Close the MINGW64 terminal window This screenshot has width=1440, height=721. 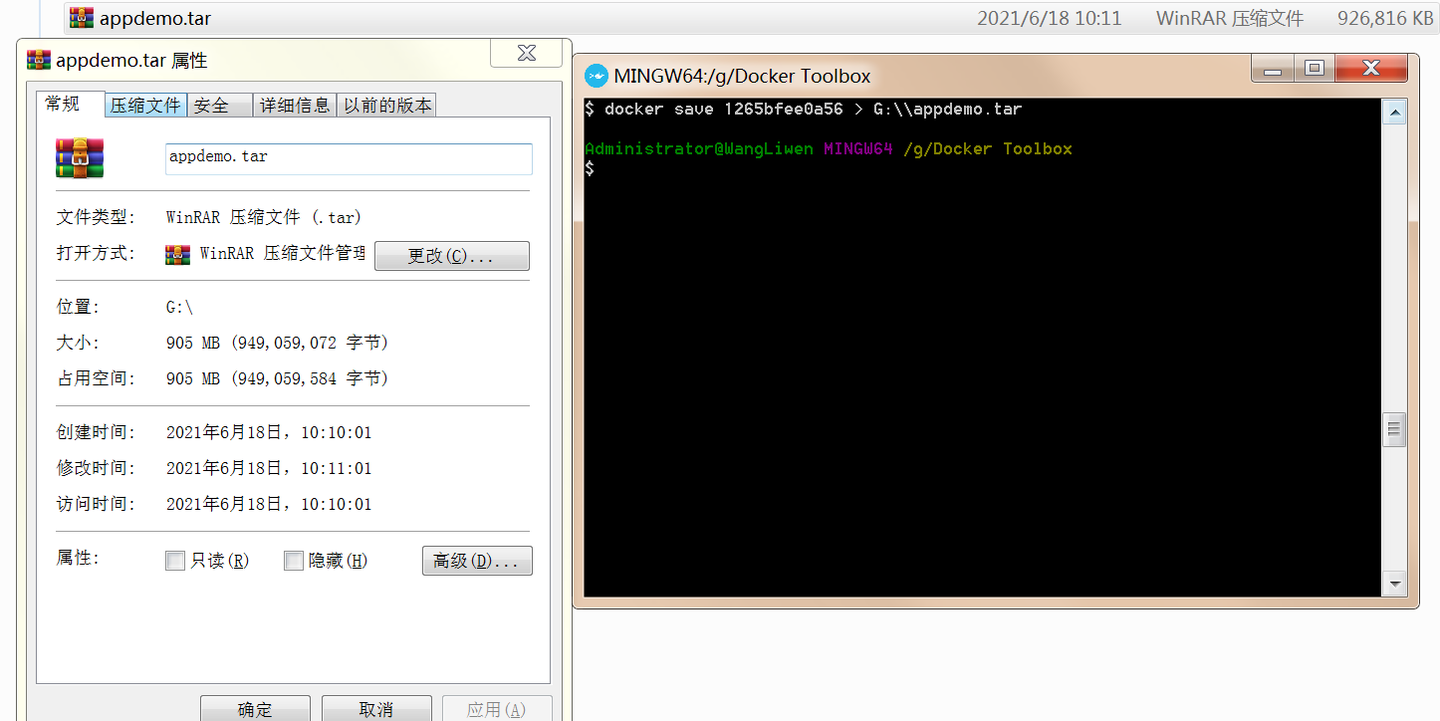pos(1371,69)
